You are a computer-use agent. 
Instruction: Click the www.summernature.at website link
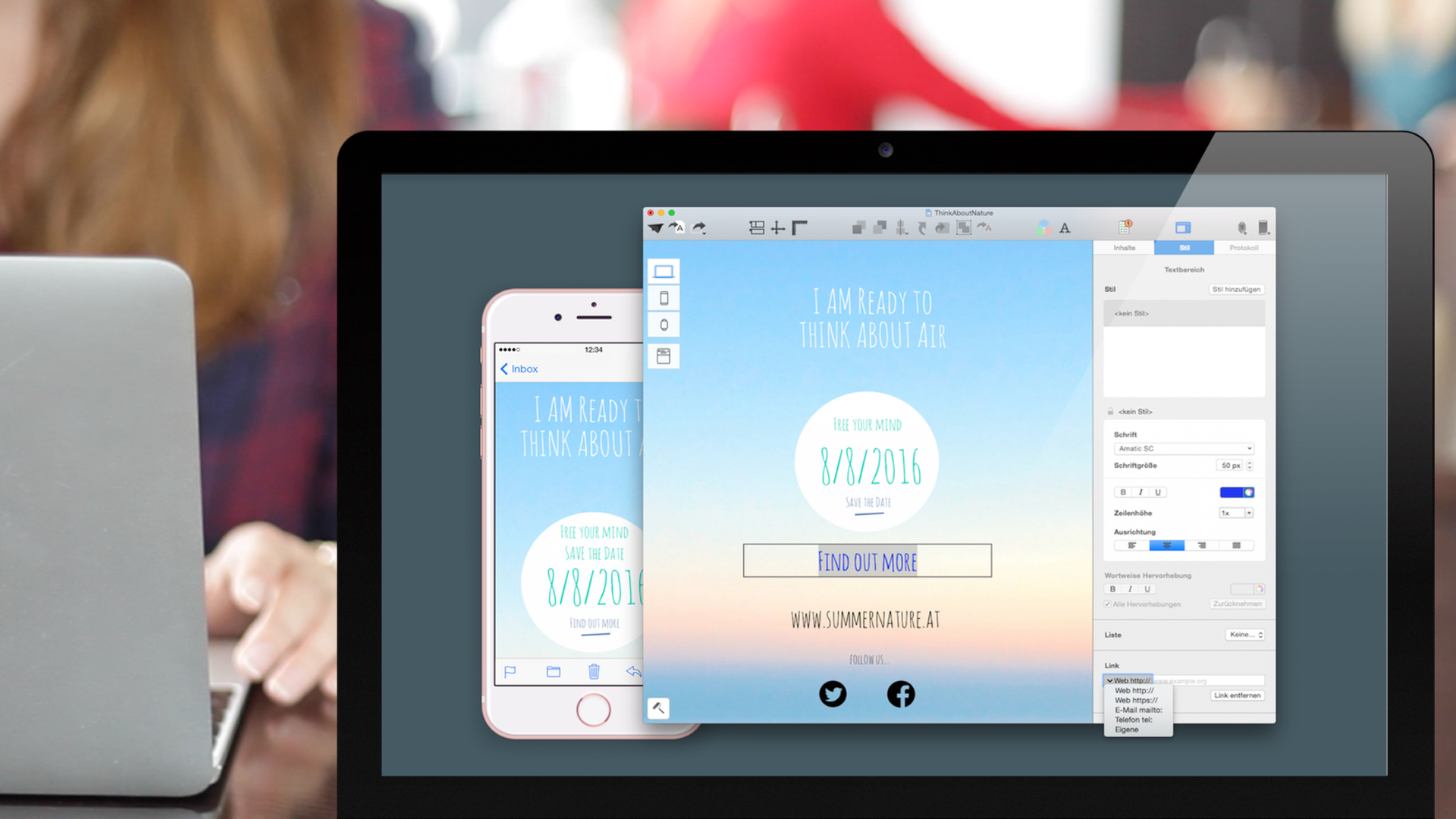(866, 618)
